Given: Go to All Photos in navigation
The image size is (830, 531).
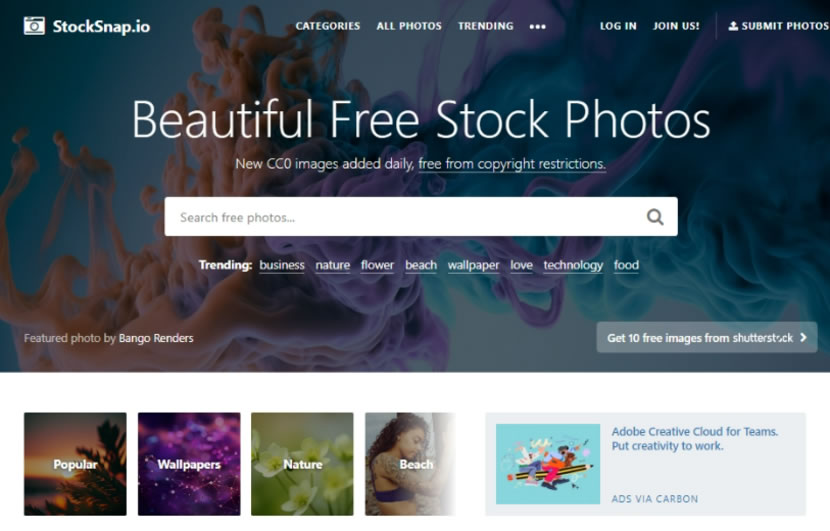Looking at the screenshot, I should coord(409,26).
